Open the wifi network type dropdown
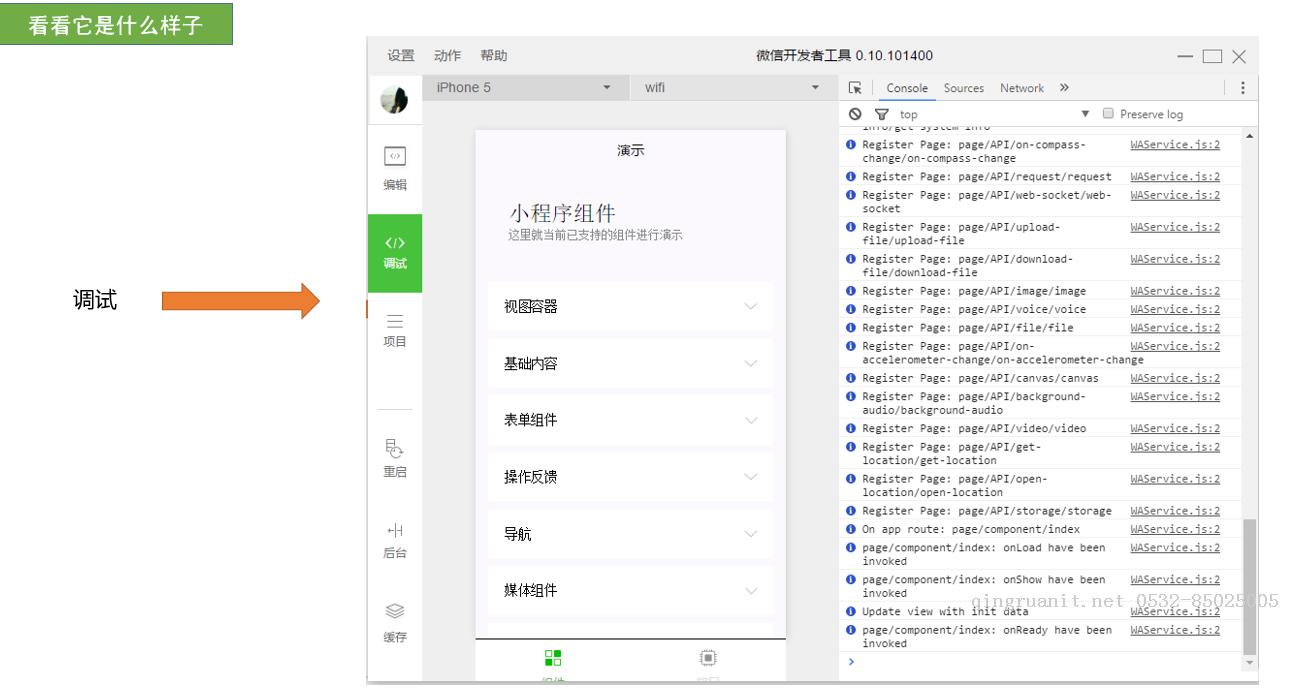1291x697 pixels. 730,88
